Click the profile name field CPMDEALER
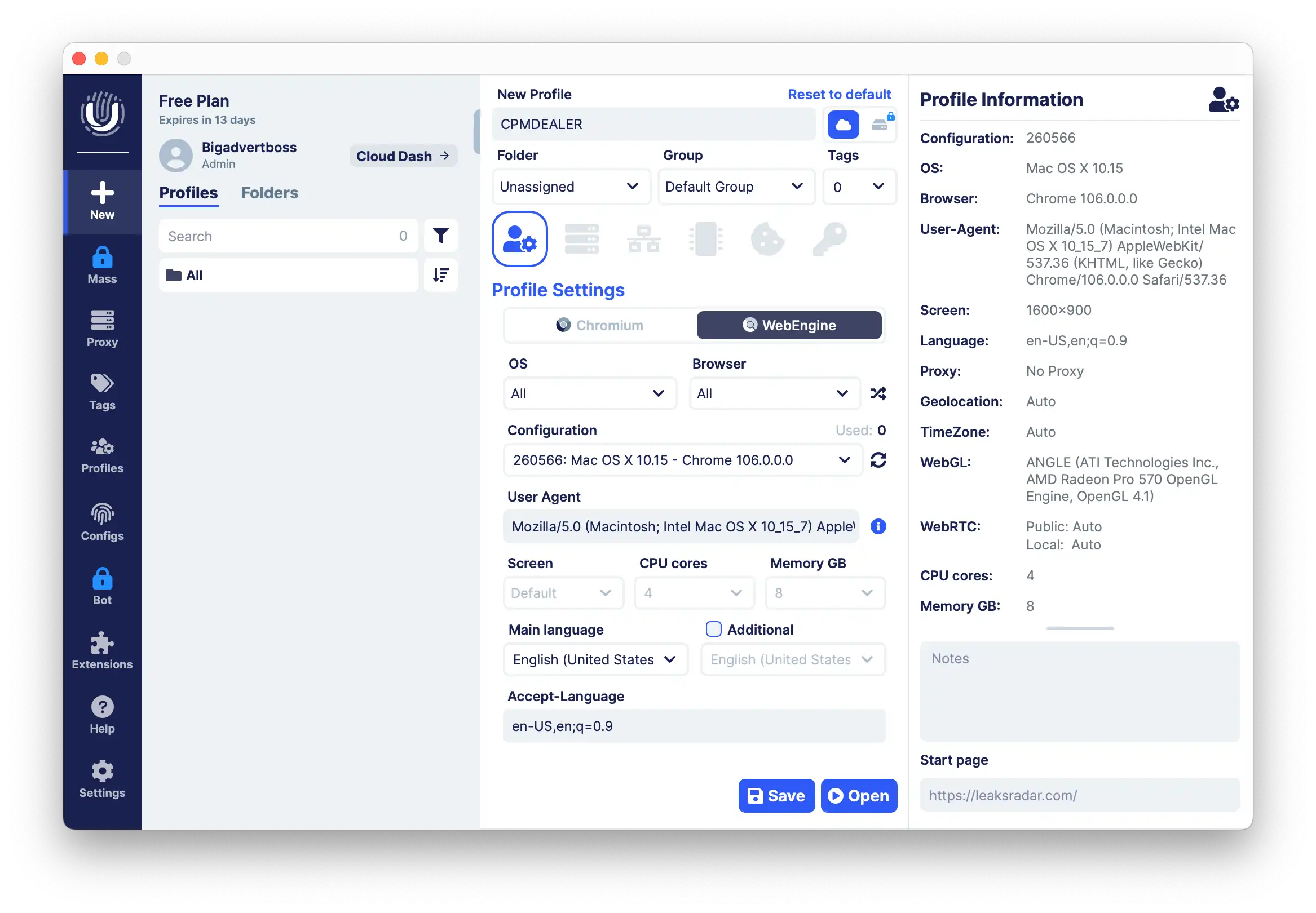The image size is (1316, 913). (x=653, y=124)
